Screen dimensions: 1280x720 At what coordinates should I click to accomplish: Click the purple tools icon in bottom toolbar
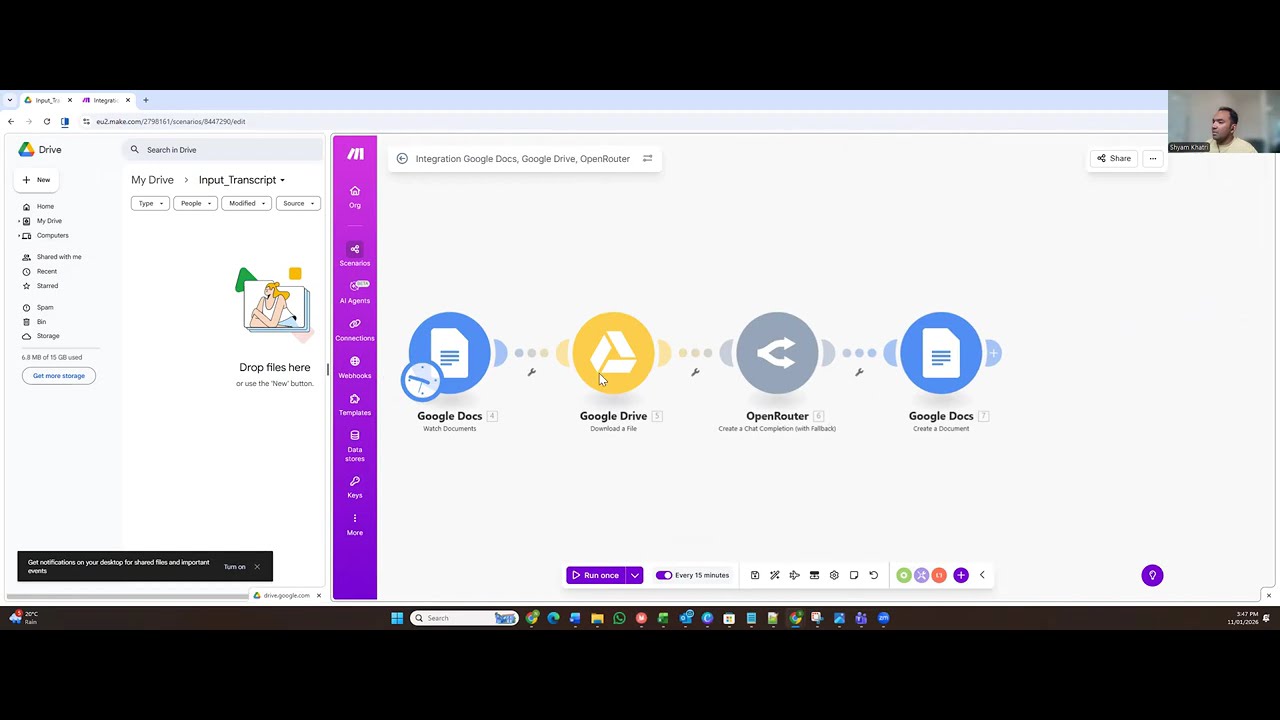tap(921, 575)
